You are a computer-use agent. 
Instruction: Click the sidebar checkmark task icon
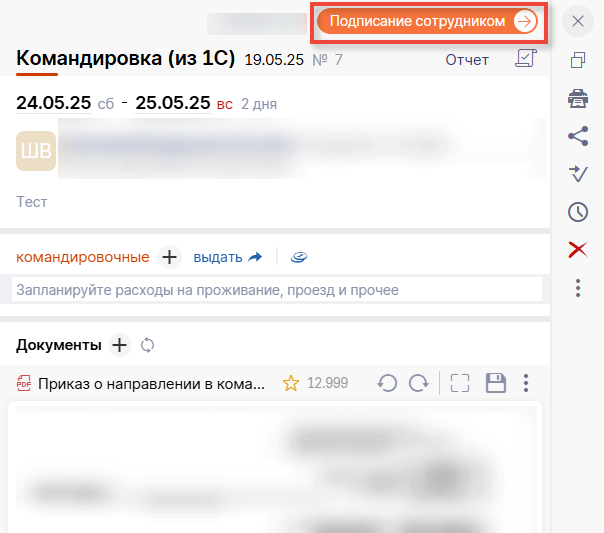click(577, 174)
